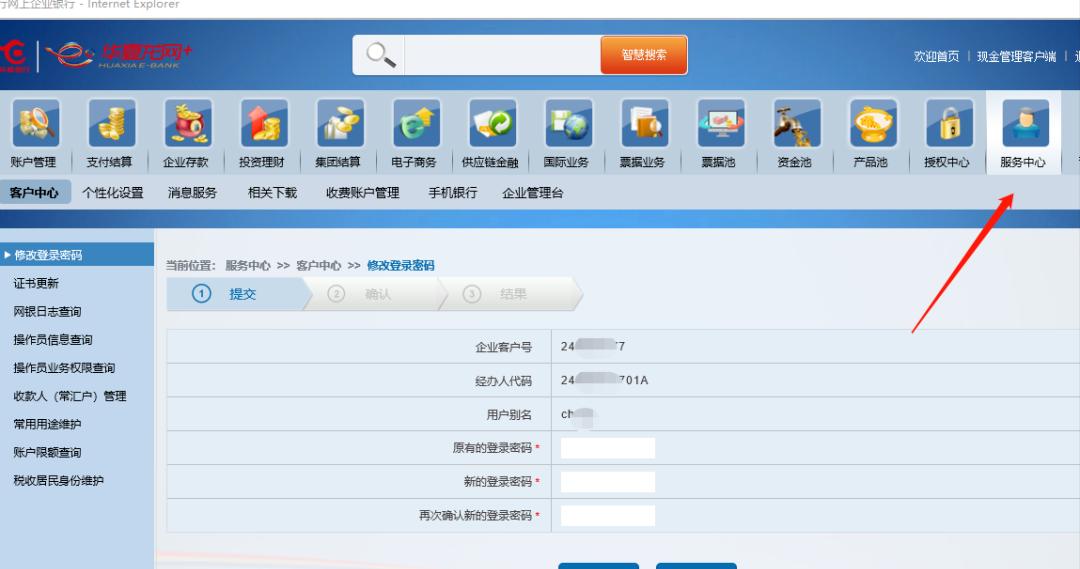Open the 账户管理 icon
Image resolution: width=1080 pixels, height=569 pixels.
36,123
